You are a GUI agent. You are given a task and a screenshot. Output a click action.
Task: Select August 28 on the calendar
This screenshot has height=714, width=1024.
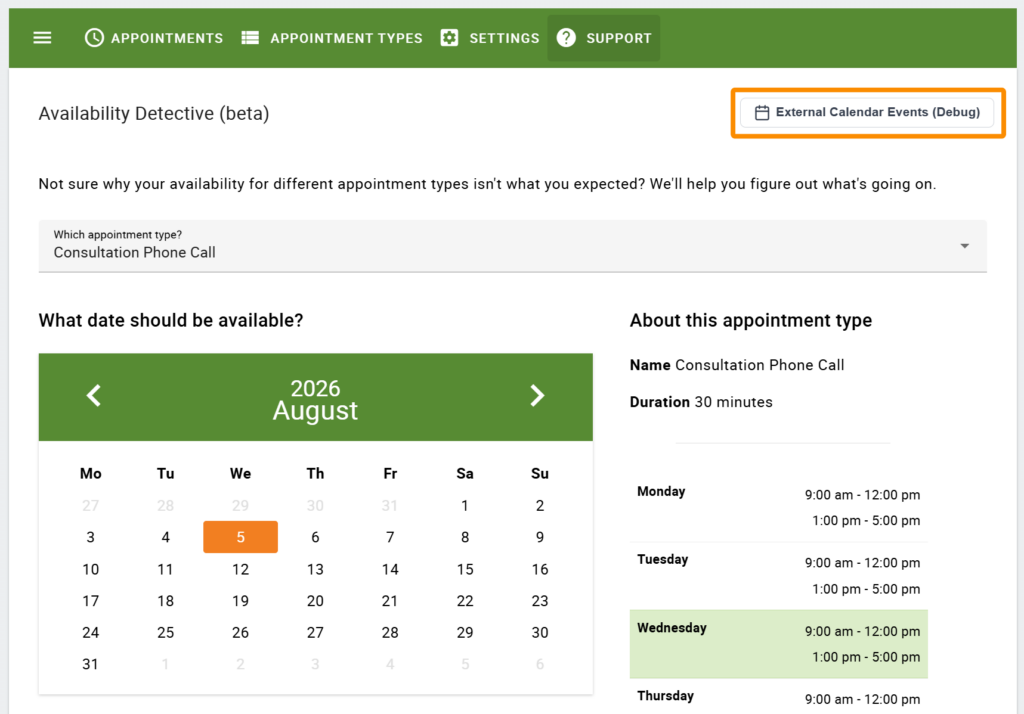pos(390,632)
